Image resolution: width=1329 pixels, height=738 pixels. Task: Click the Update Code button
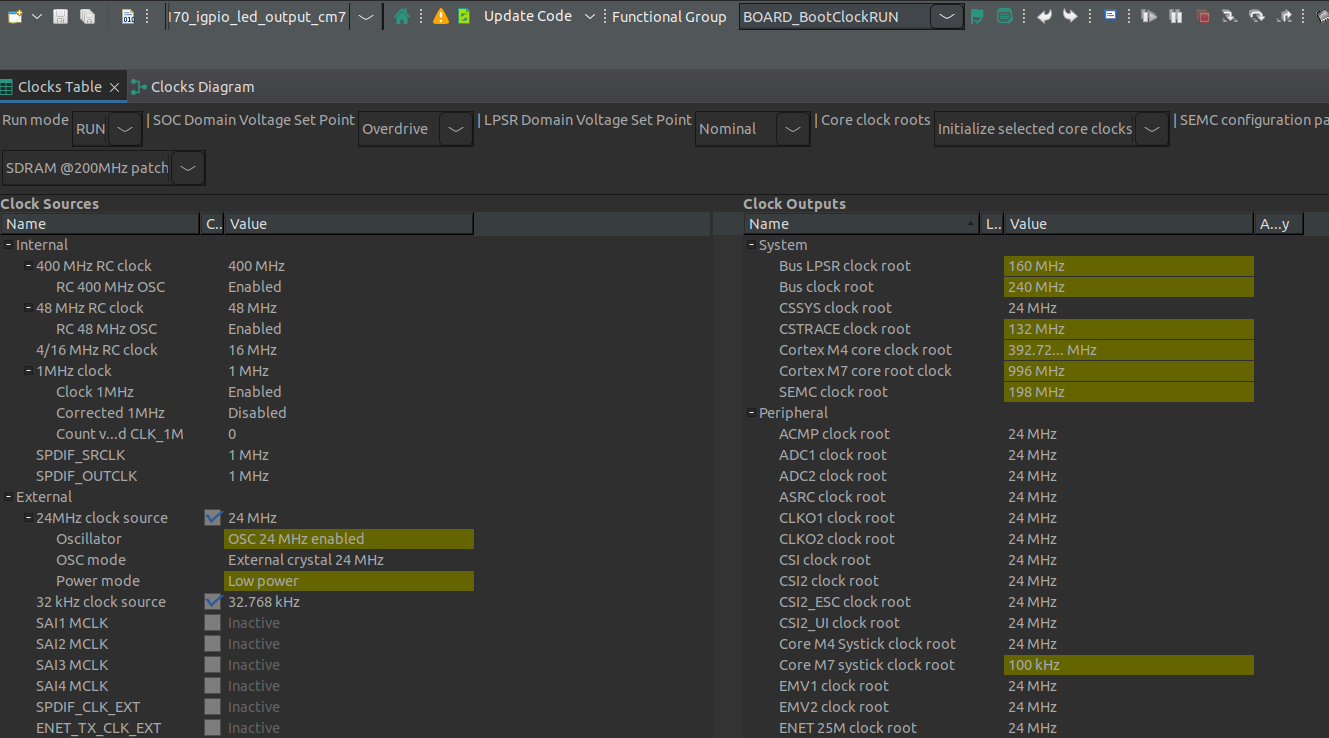527,16
